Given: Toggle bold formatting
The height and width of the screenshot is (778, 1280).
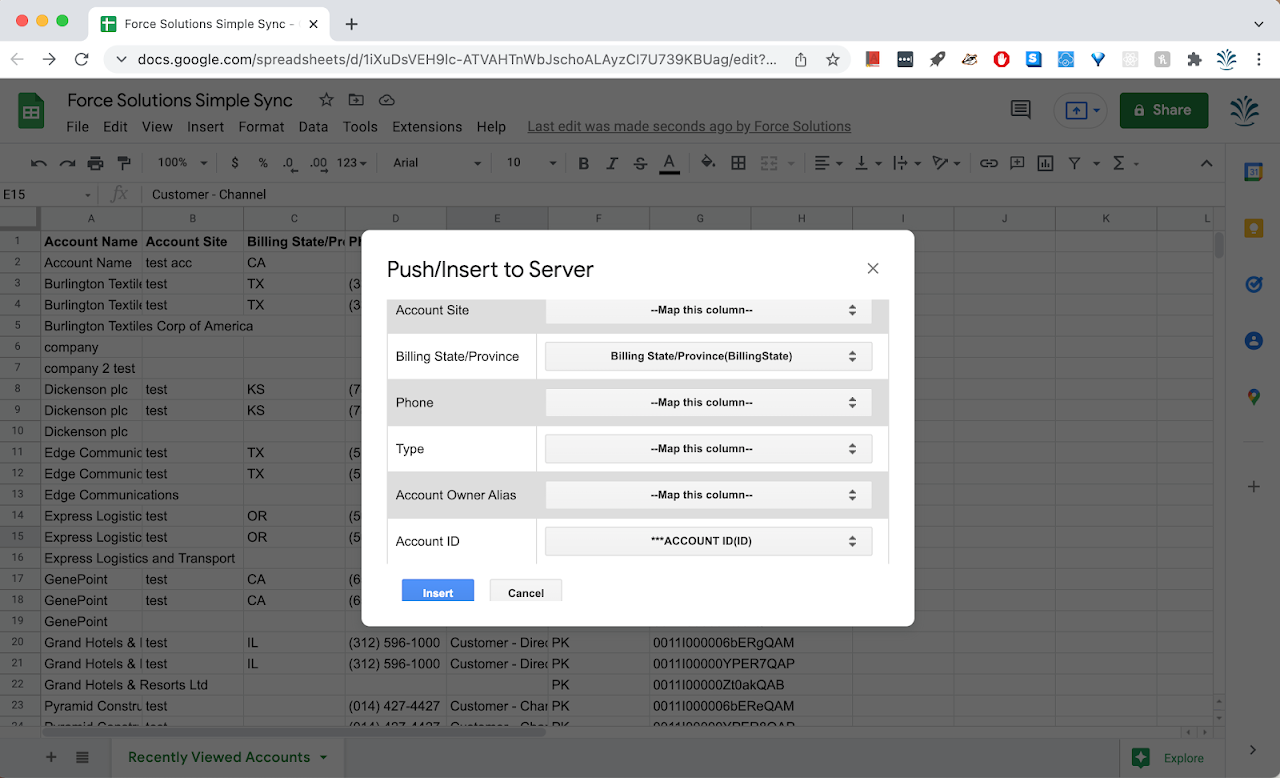Looking at the screenshot, I should coord(584,163).
